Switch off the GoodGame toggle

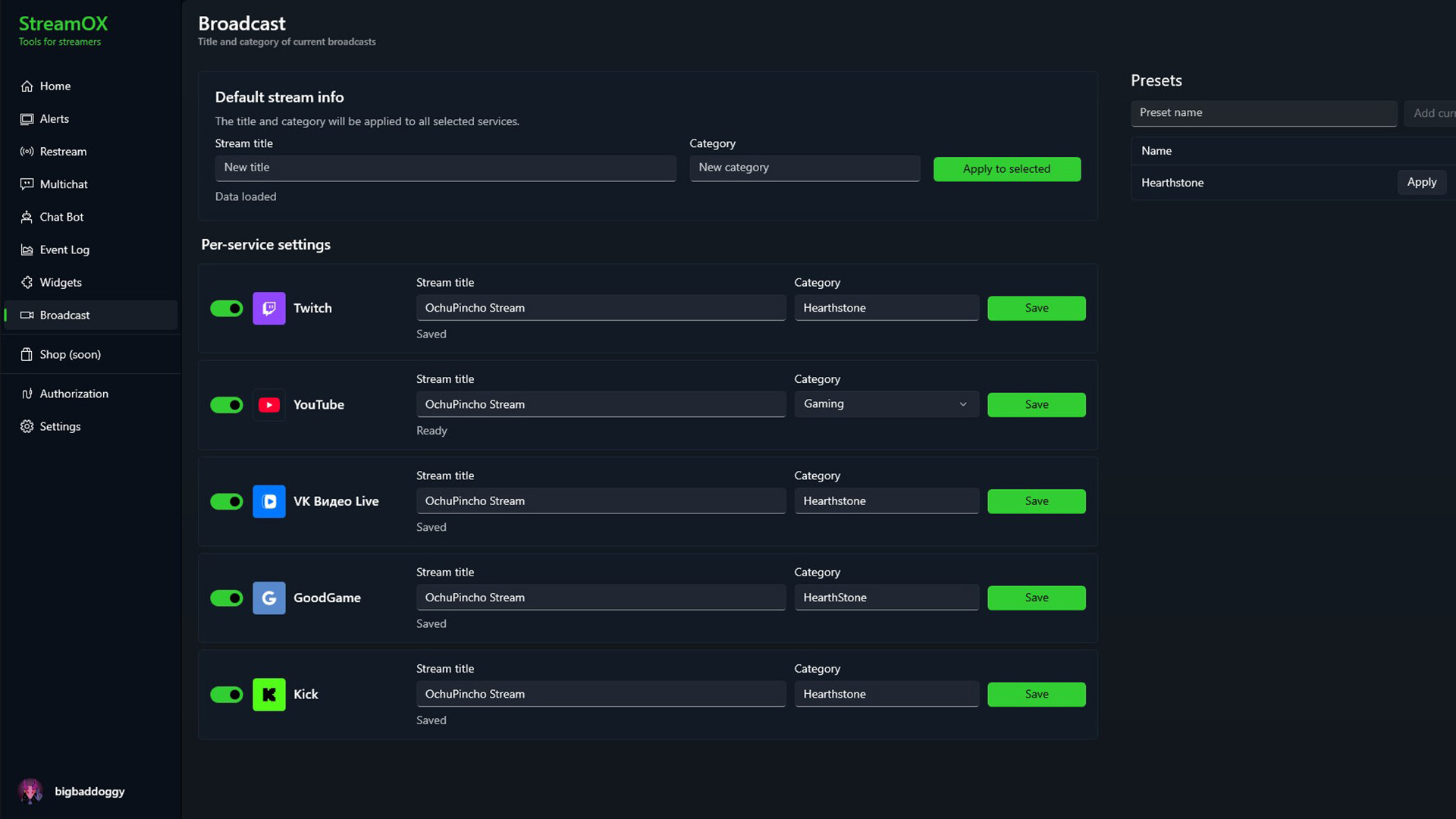click(226, 598)
